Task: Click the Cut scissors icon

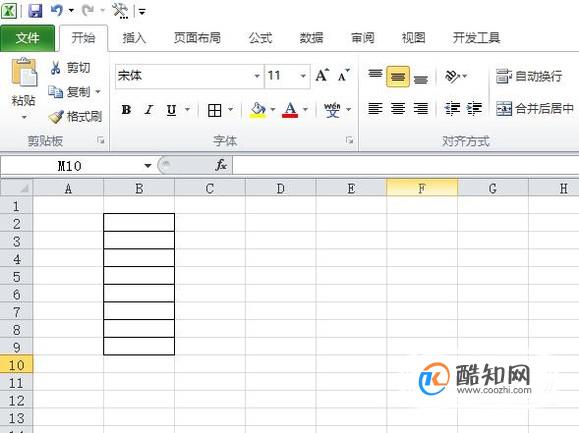Action: pyautogui.click(x=55, y=68)
